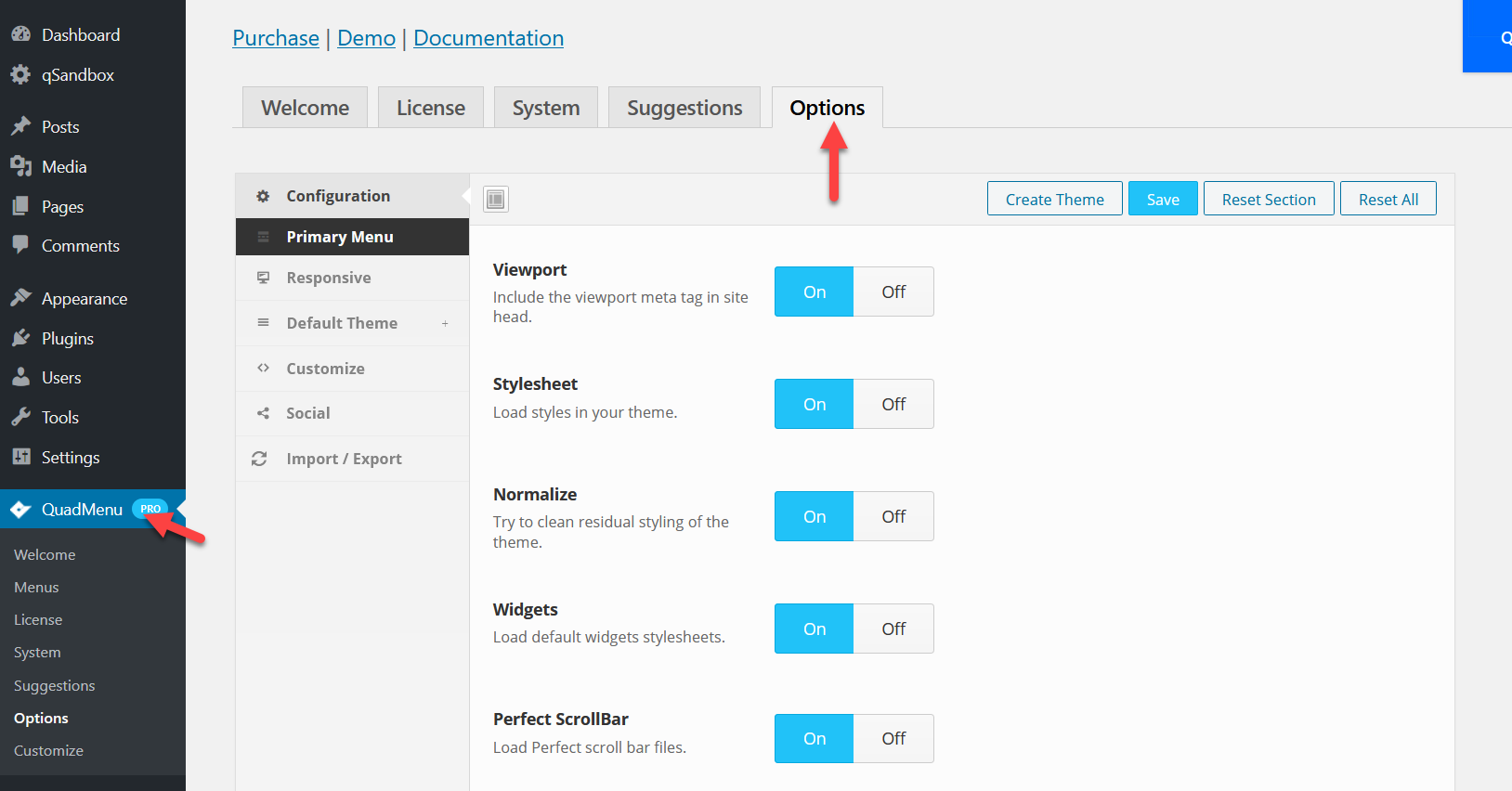Switch to the System tab

click(546, 108)
